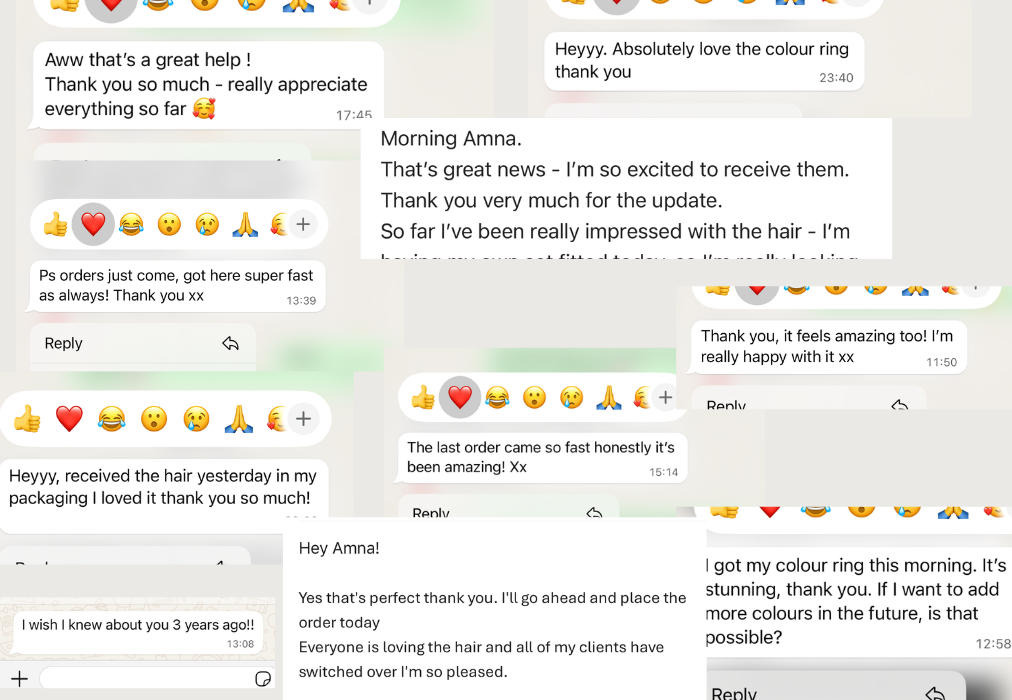1012x700 pixels.
Task: Tap thumbs up above "Heyyy, received the hair"
Action: (27, 419)
